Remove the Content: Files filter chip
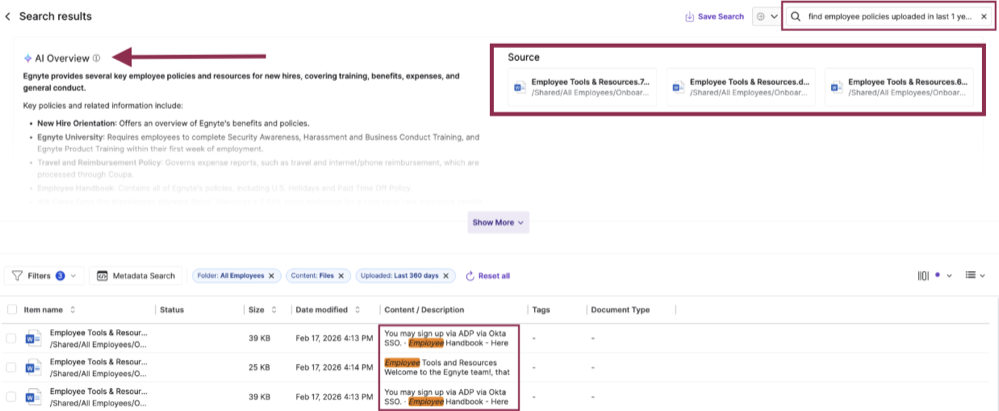The image size is (999, 411). pyautogui.click(x=340, y=276)
